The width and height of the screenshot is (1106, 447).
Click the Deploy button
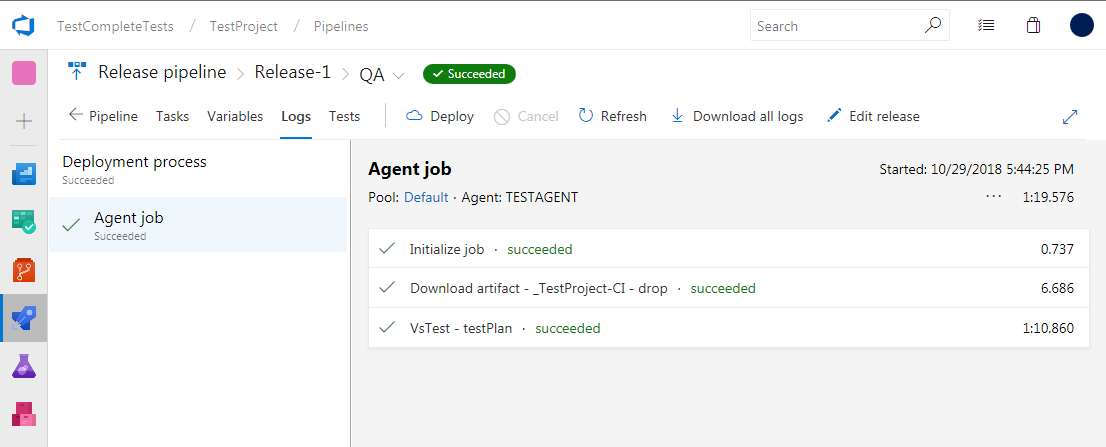tap(440, 116)
